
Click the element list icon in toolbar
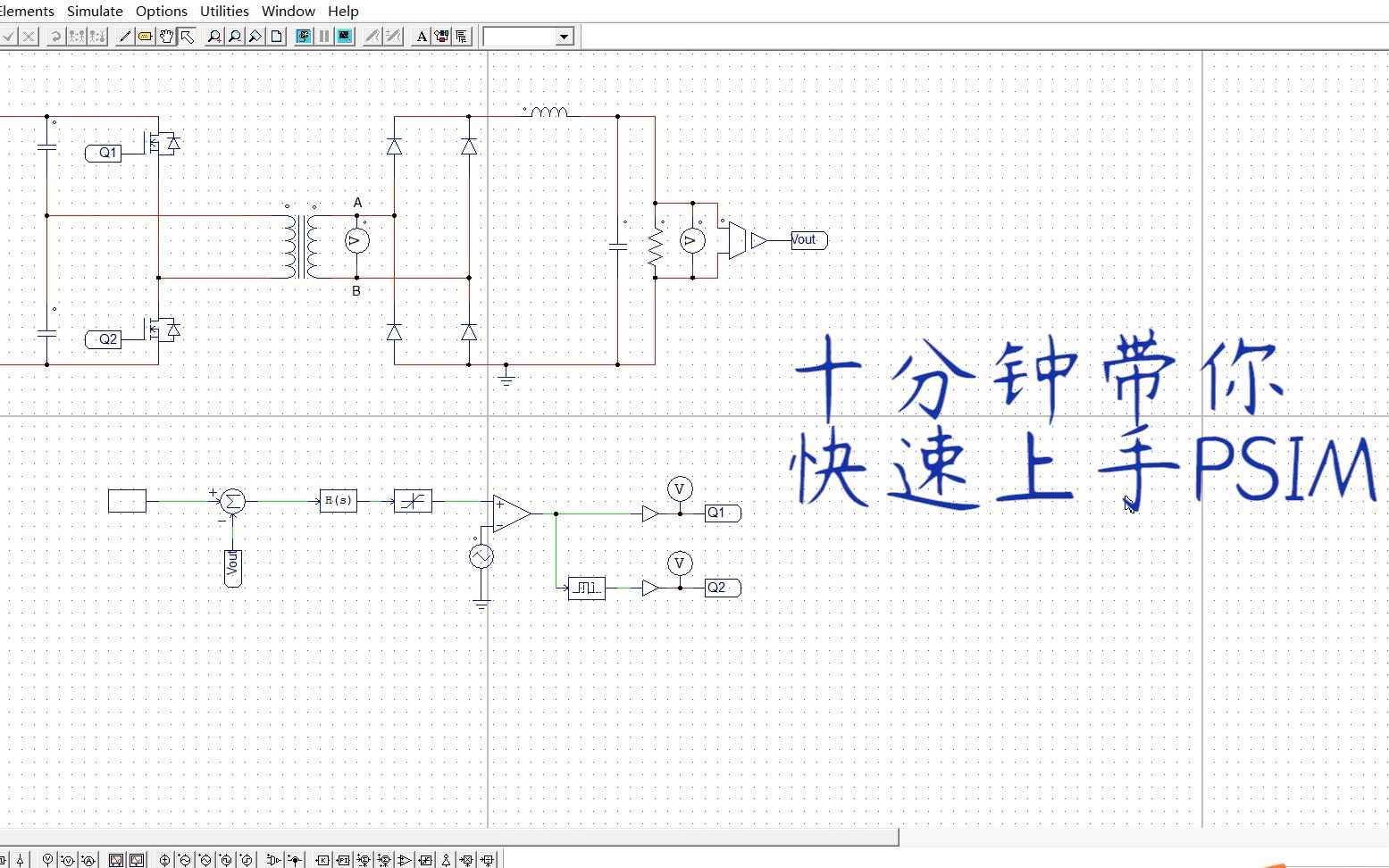[x=461, y=37]
